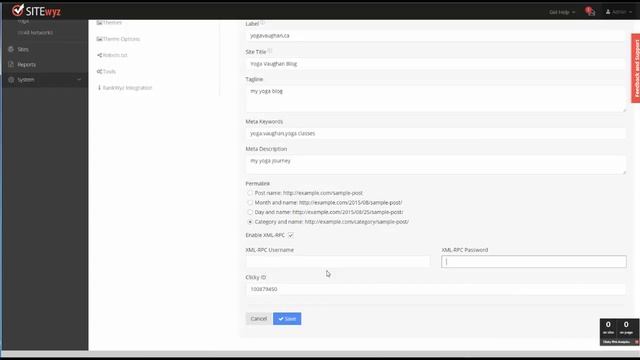Click the System gear icon
This screenshot has height=360, width=640.
coord(11,80)
